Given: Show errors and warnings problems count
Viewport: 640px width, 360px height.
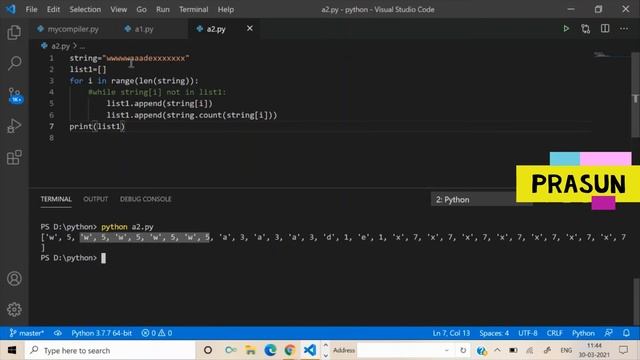Looking at the screenshot, I should pos(157,333).
